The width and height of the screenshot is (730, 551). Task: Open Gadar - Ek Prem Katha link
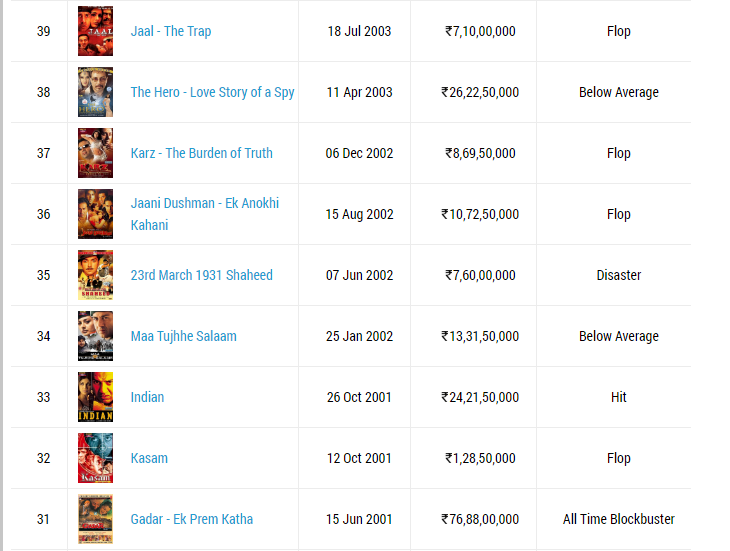tap(191, 519)
